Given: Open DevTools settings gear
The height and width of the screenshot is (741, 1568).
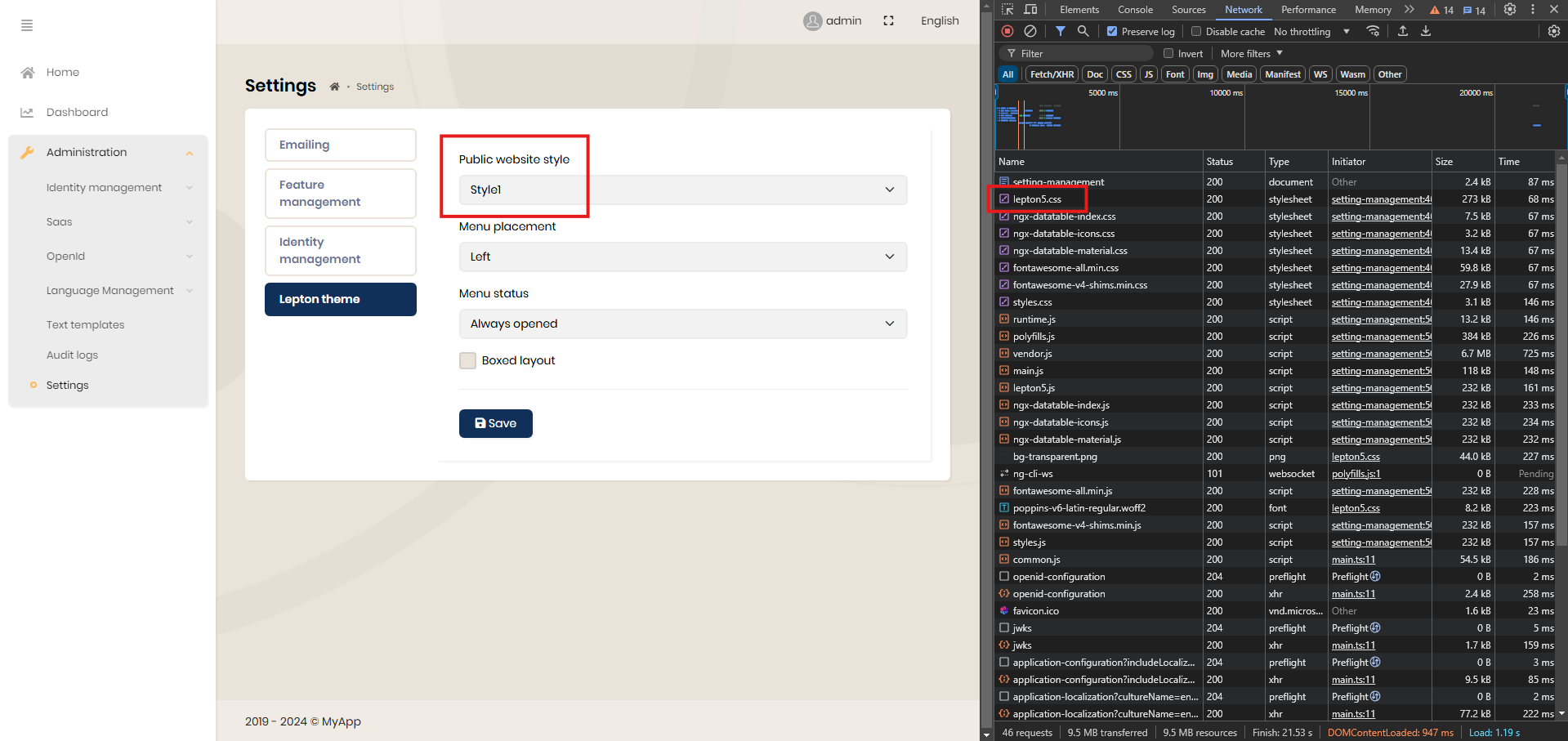Looking at the screenshot, I should 1510,10.
